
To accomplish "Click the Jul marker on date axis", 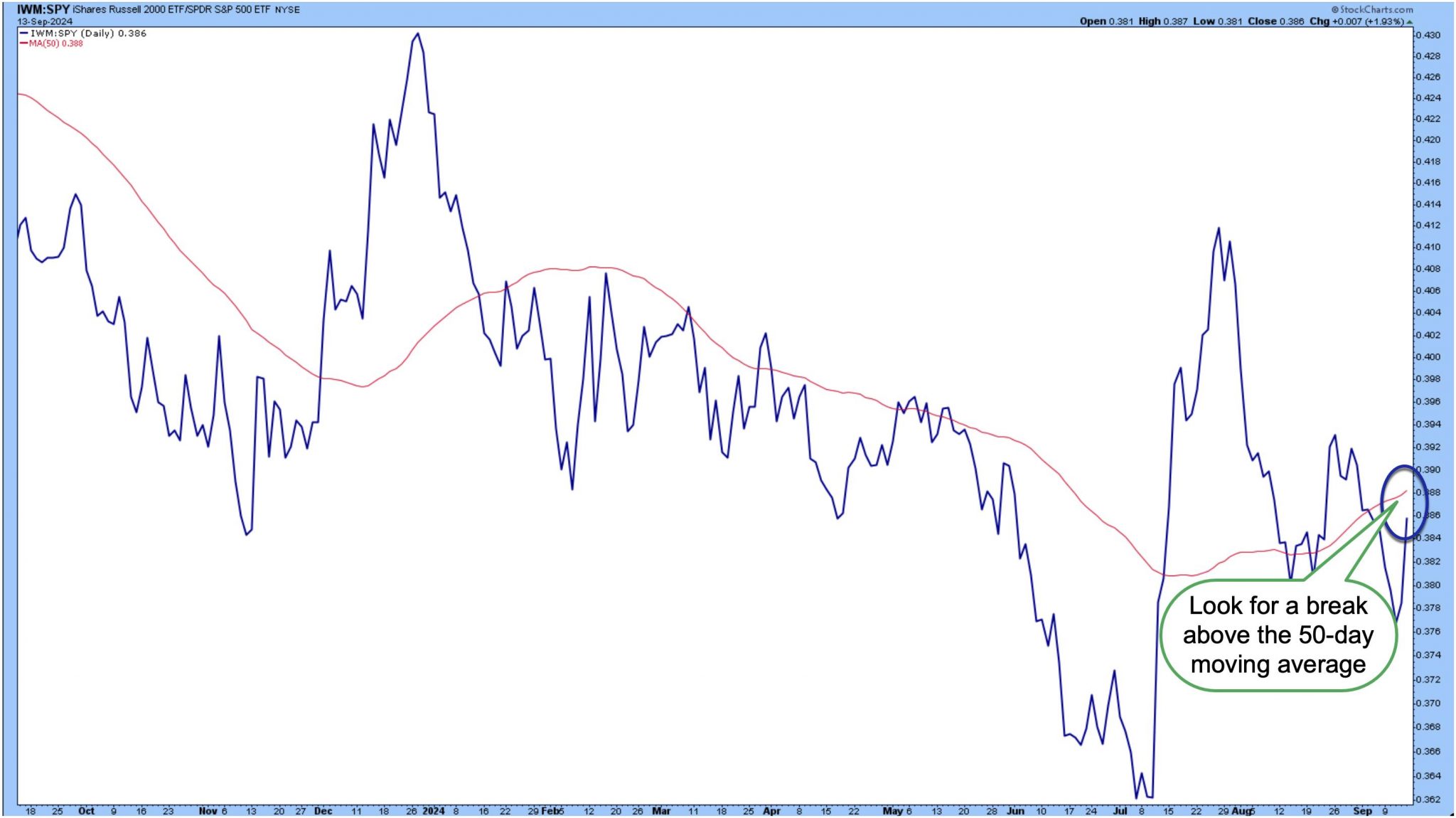I will [1120, 811].
